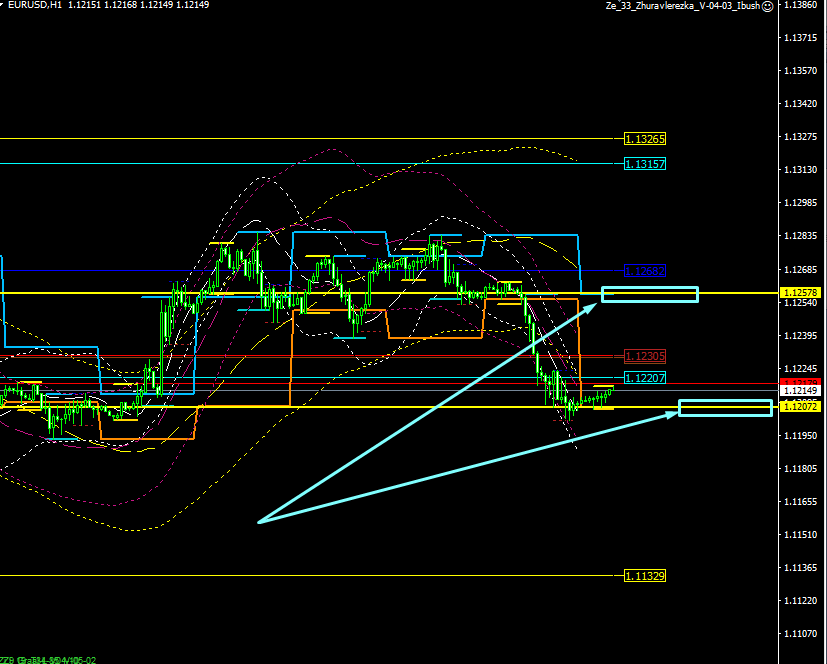The image size is (827, 664).
Task: Click the red 1.12179 axis price tag
Action: [801, 383]
